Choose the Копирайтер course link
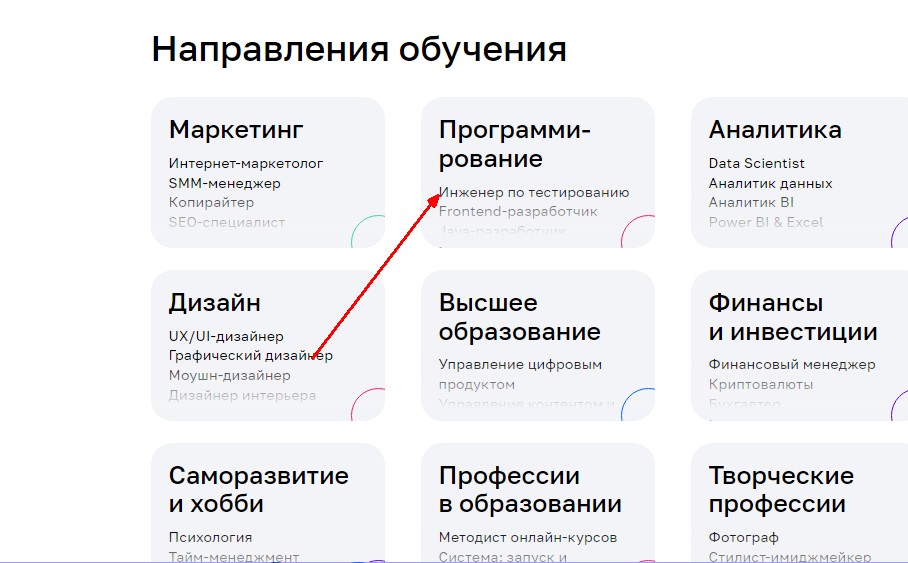The image size is (908, 563). click(x=211, y=203)
